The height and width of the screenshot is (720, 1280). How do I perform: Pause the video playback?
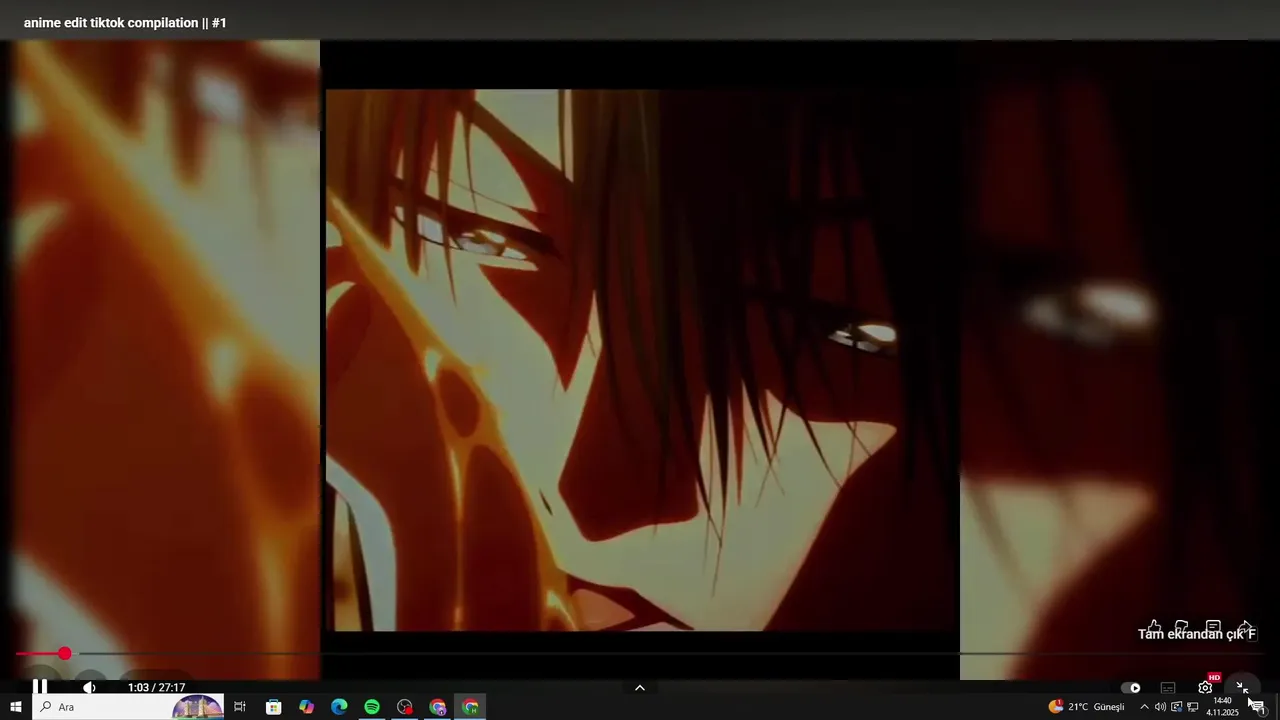click(x=40, y=687)
